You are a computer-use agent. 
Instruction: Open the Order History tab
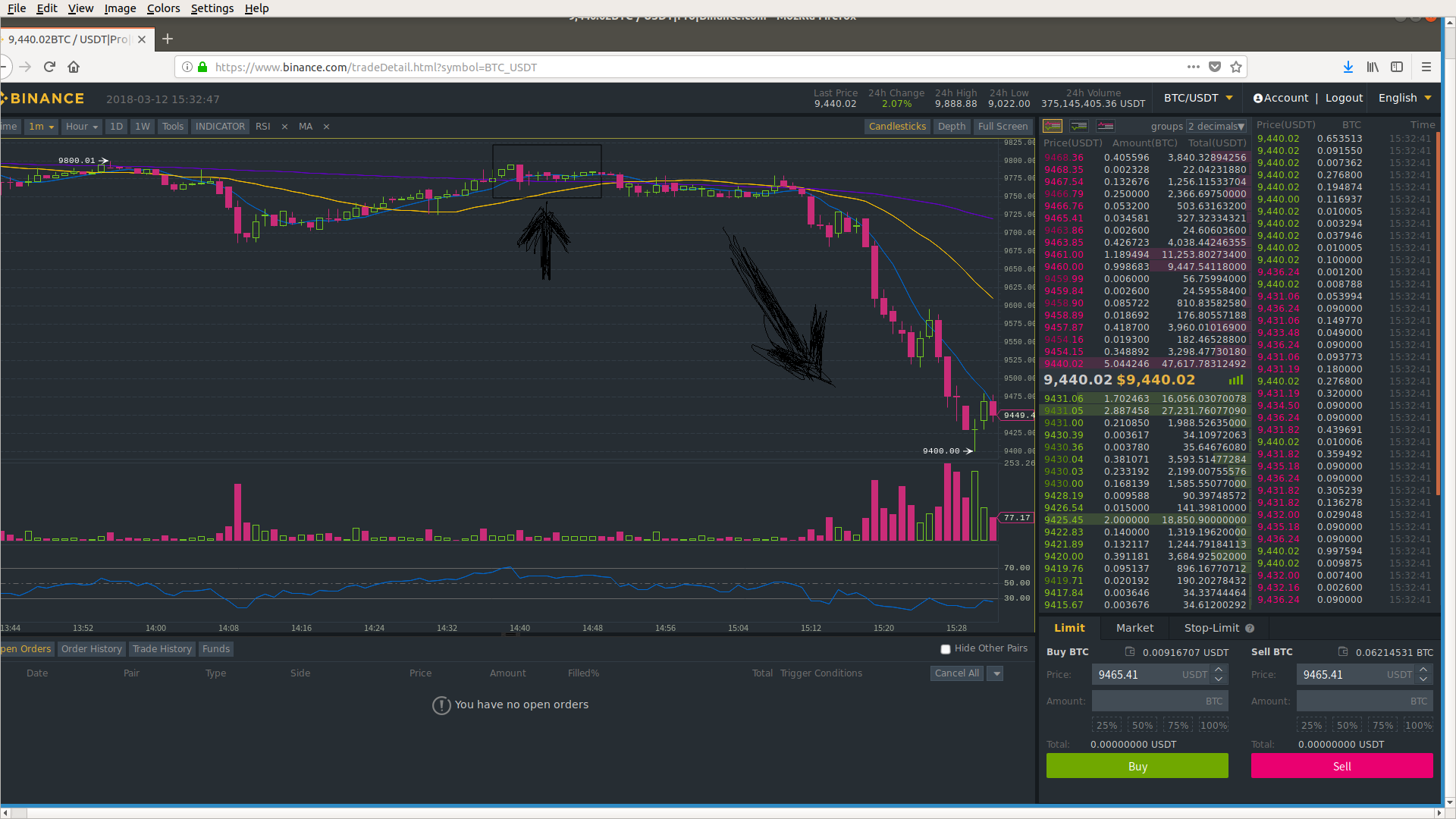[x=91, y=649]
